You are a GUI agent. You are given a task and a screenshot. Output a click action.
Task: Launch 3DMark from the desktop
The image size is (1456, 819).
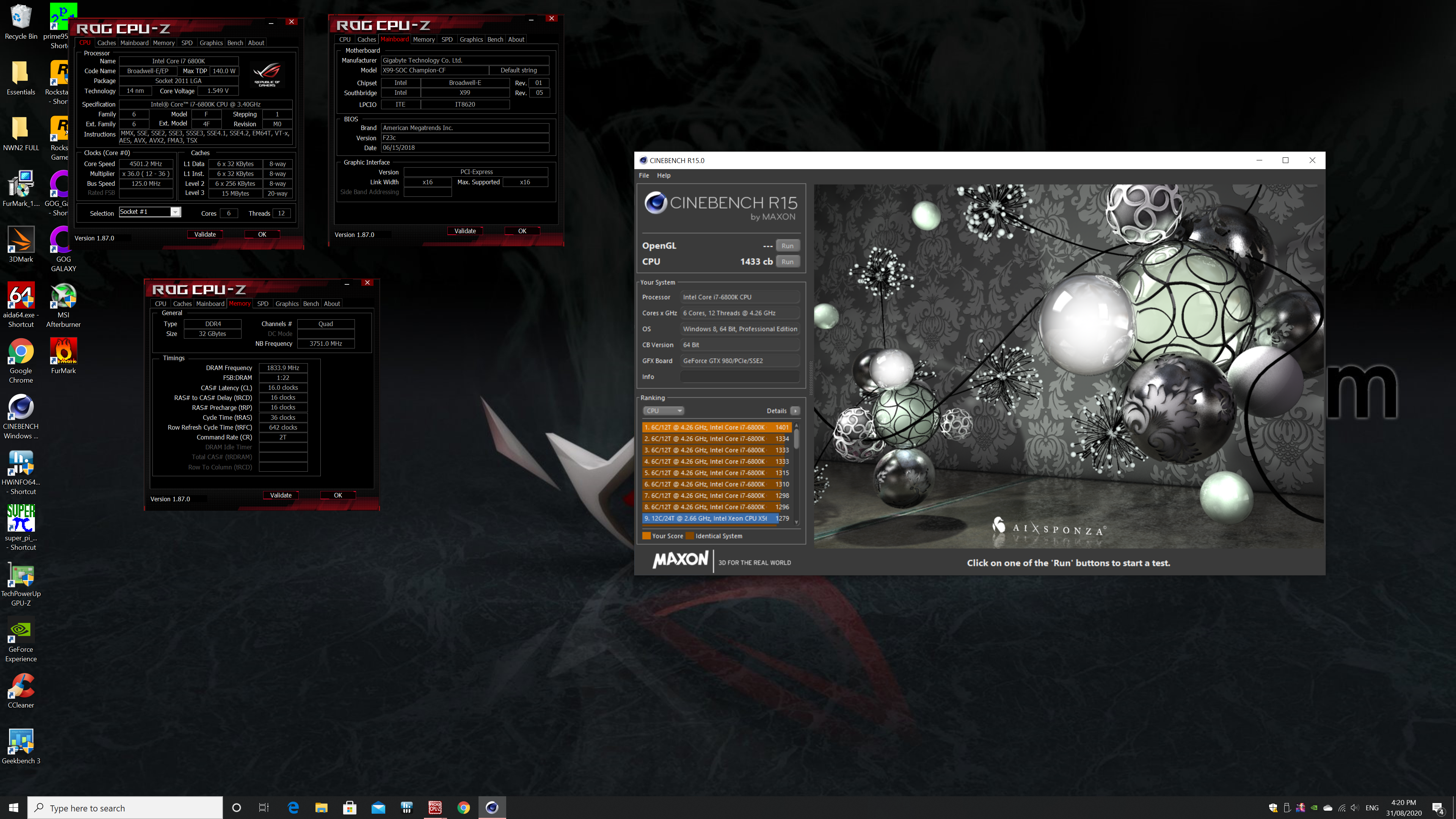[21, 245]
